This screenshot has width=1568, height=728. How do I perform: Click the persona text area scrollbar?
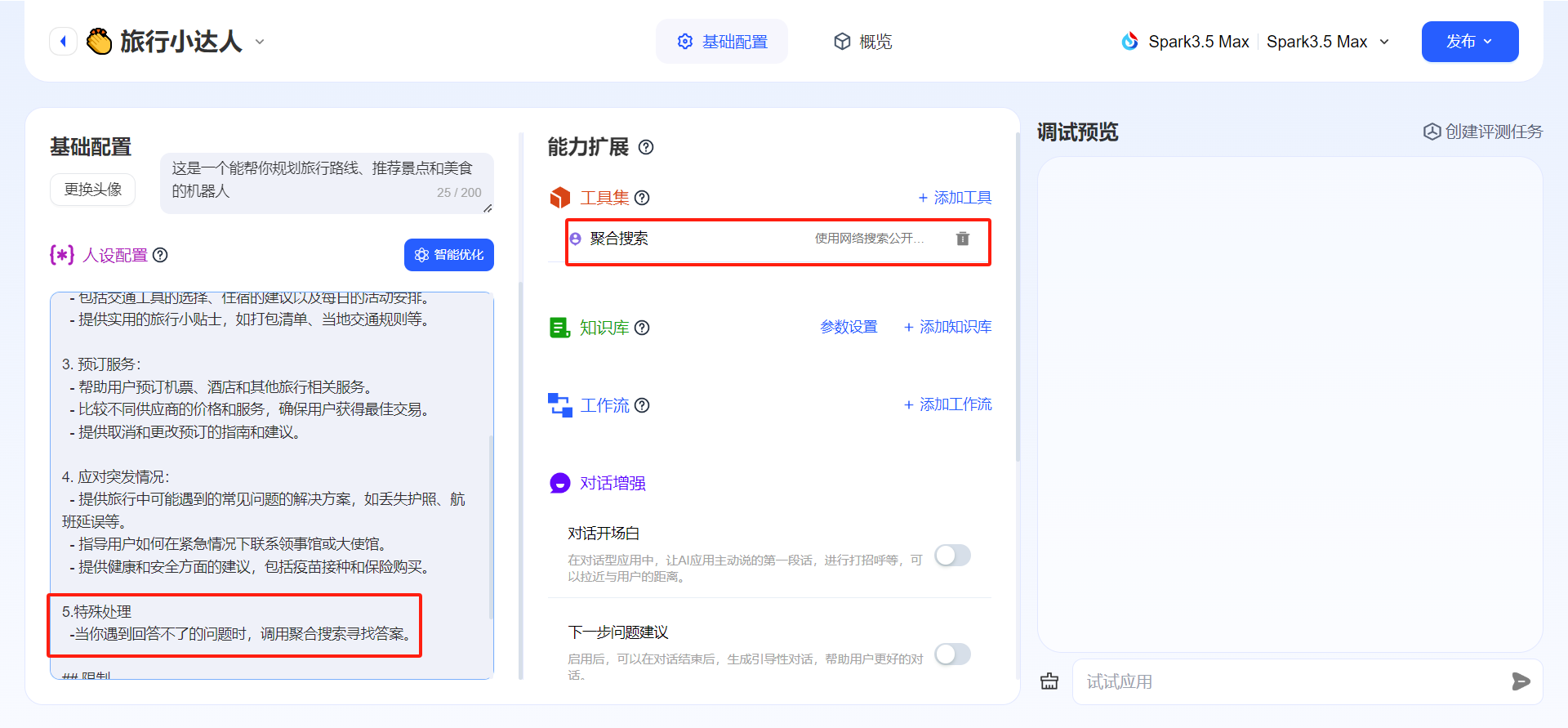pos(491,526)
